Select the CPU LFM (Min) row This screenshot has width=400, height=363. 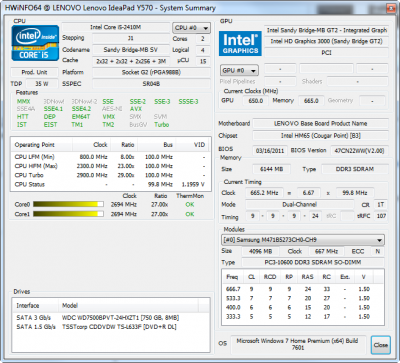coord(111,157)
